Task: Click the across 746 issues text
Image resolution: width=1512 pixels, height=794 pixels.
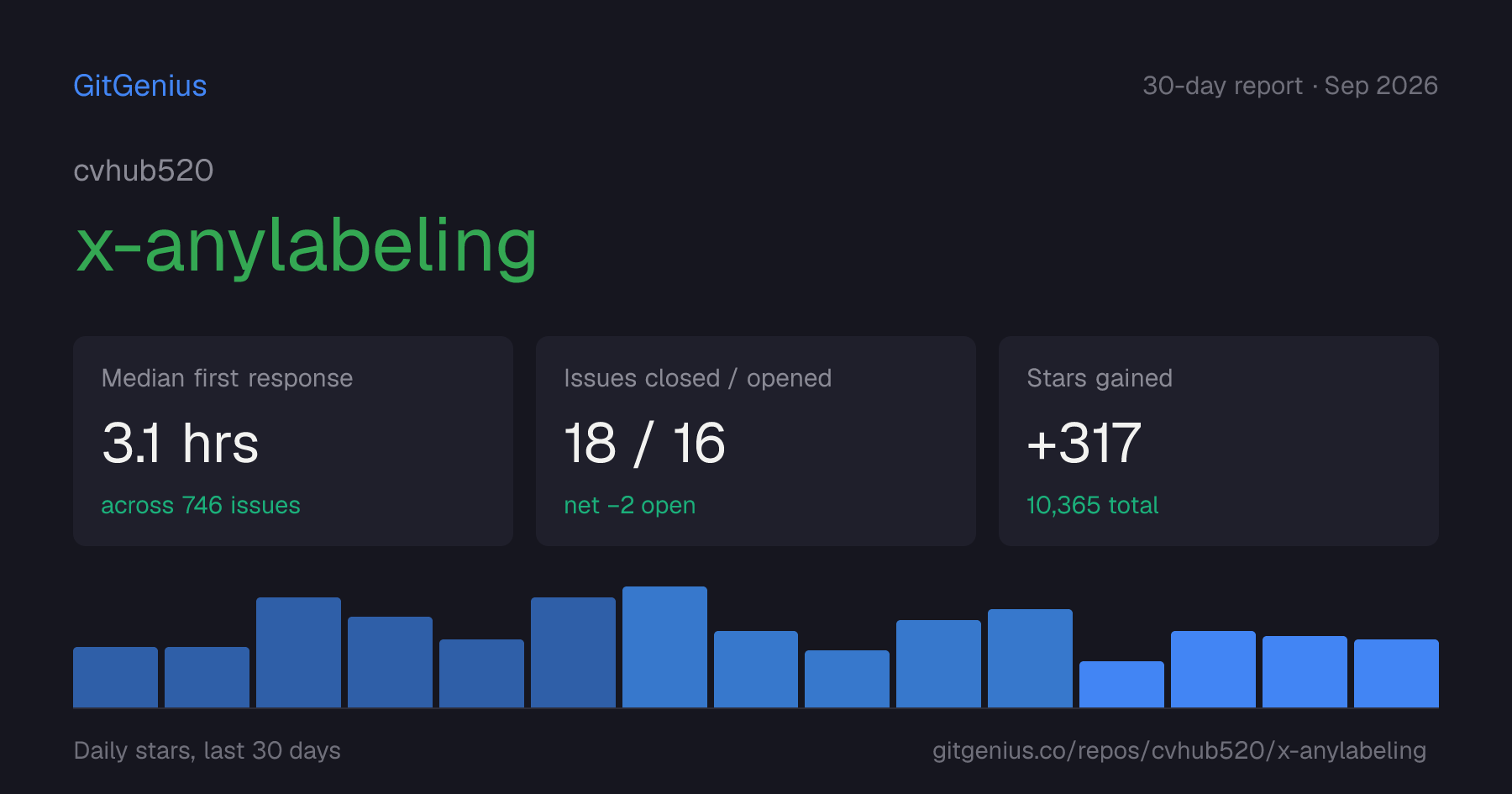Action: pyautogui.click(x=201, y=505)
